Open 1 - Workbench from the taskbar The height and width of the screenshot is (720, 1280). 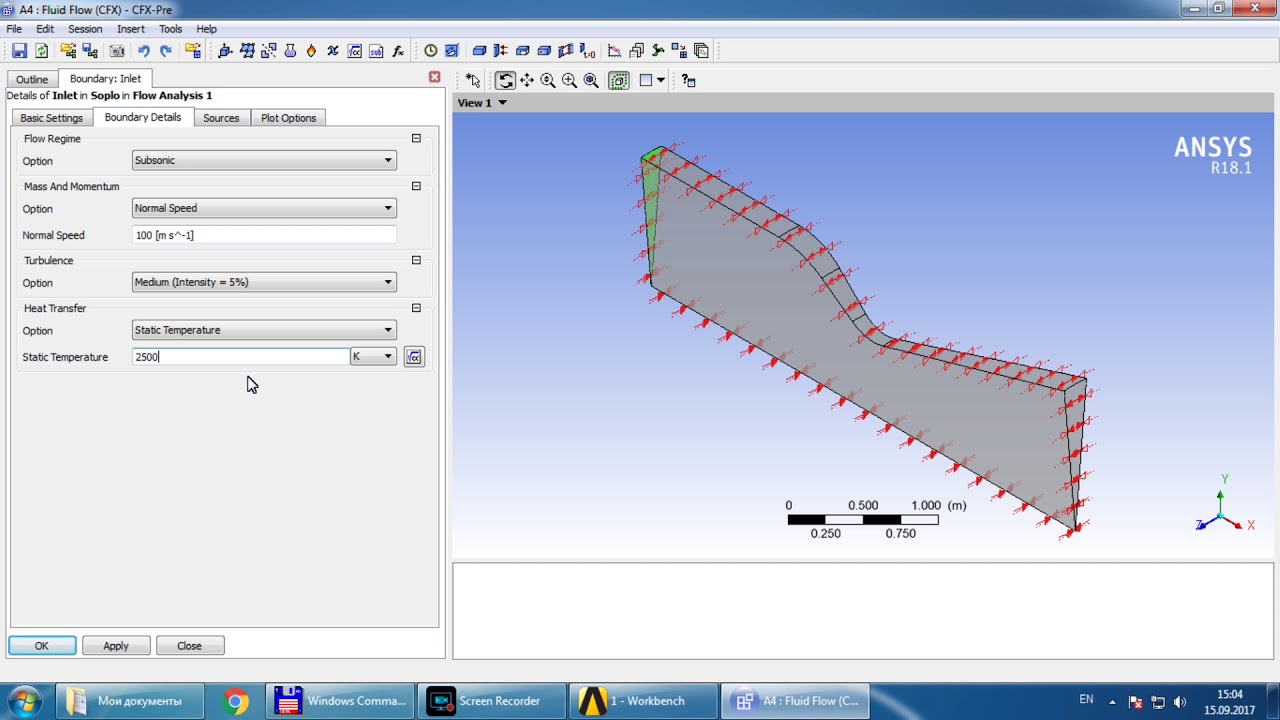pos(643,701)
